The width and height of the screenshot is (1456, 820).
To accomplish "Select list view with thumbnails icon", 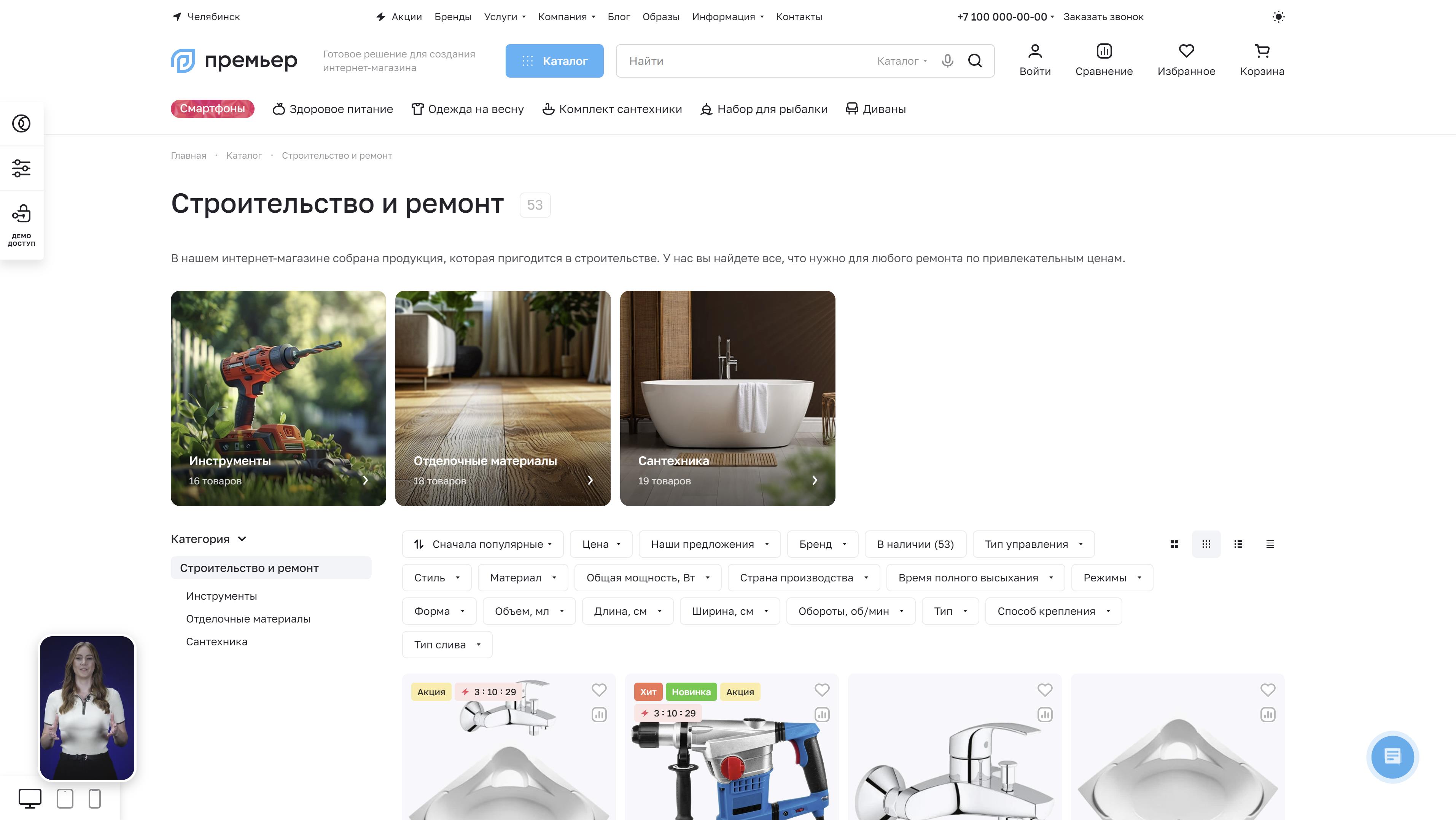I will [x=1238, y=544].
